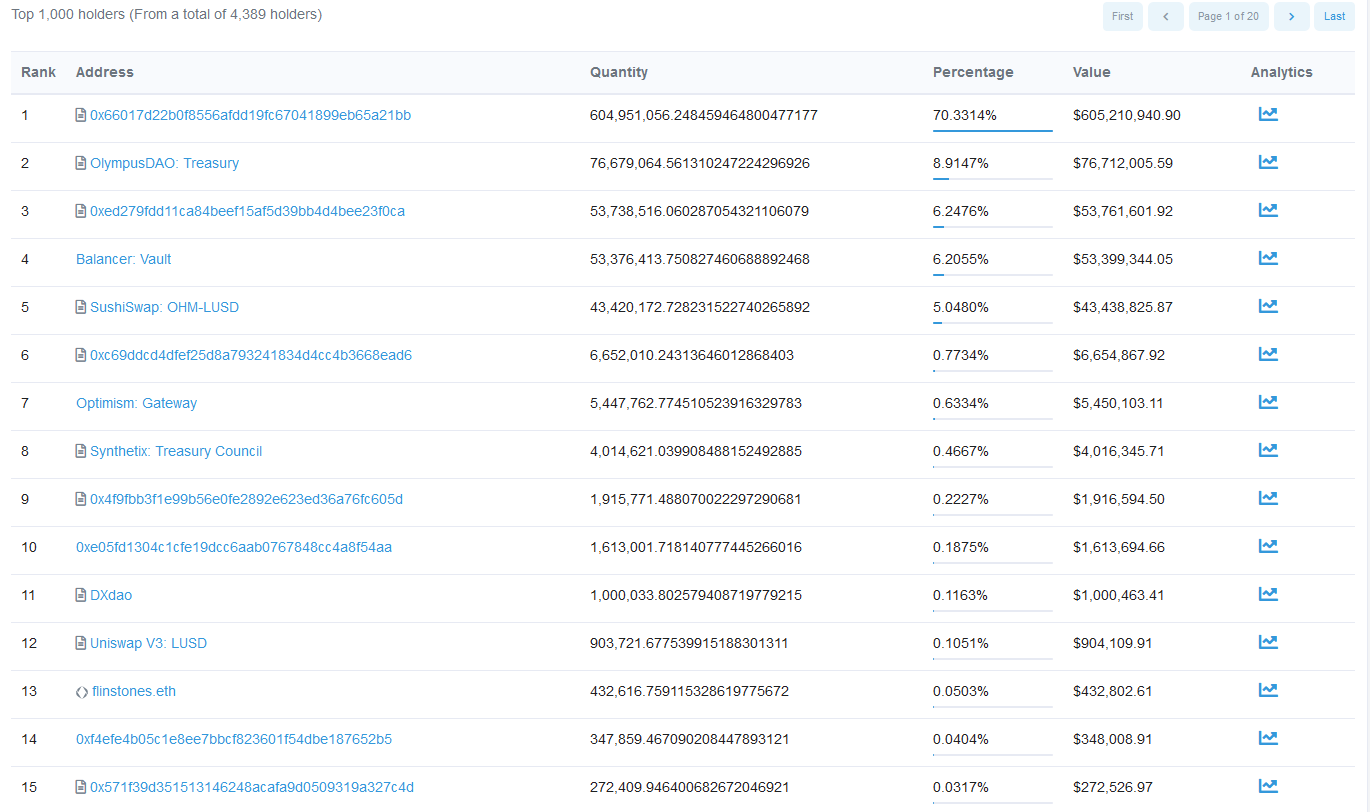Click analytics icon in OlympusDAO: Treasury row
Image resolution: width=1370 pixels, height=812 pixels.
pos(1268,162)
